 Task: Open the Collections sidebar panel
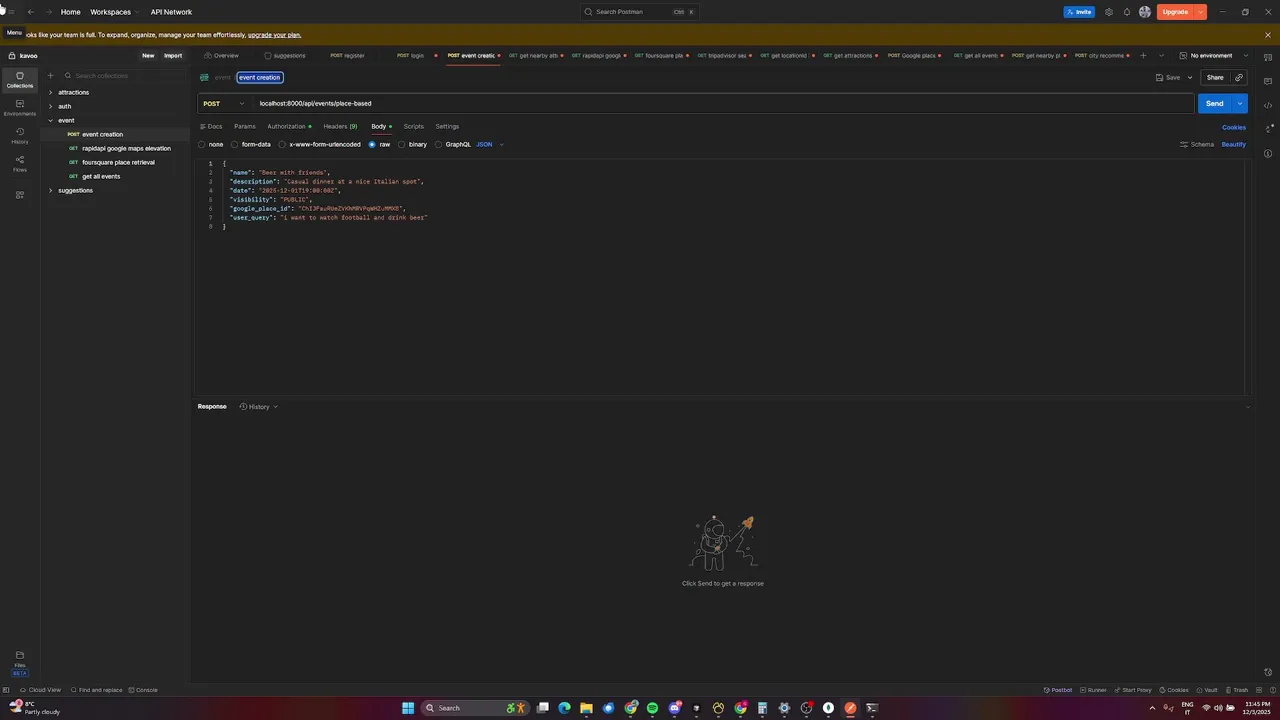point(20,80)
